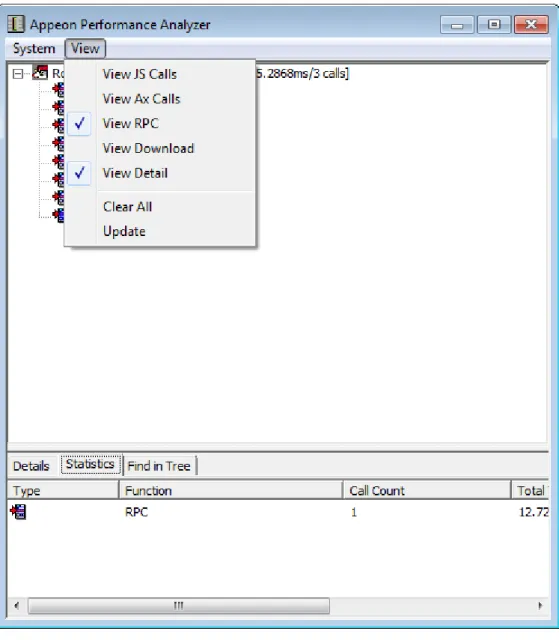Sort by the Type column header

[62, 490]
